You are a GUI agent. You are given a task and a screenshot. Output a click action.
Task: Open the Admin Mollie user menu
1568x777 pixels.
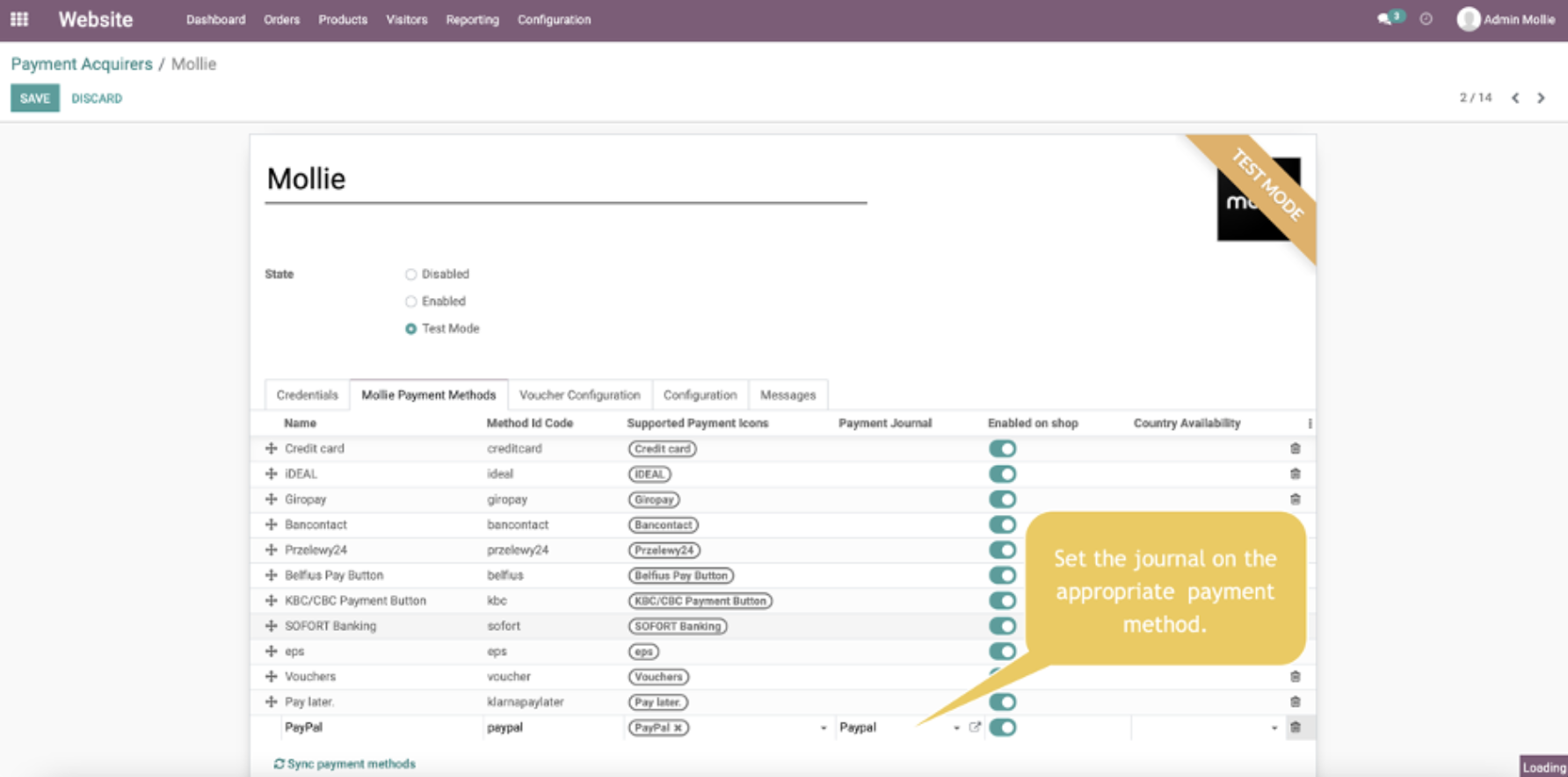pyautogui.click(x=1506, y=19)
